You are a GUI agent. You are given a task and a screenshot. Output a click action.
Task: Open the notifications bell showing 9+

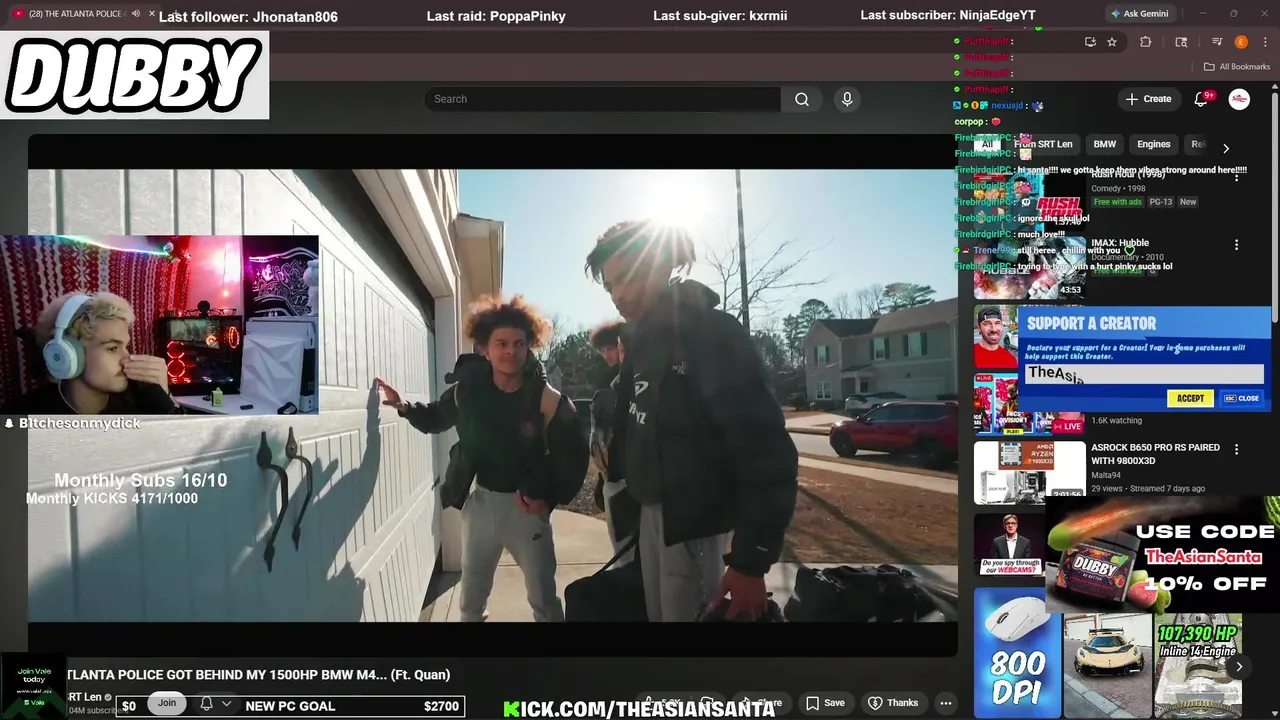tap(1202, 99)
